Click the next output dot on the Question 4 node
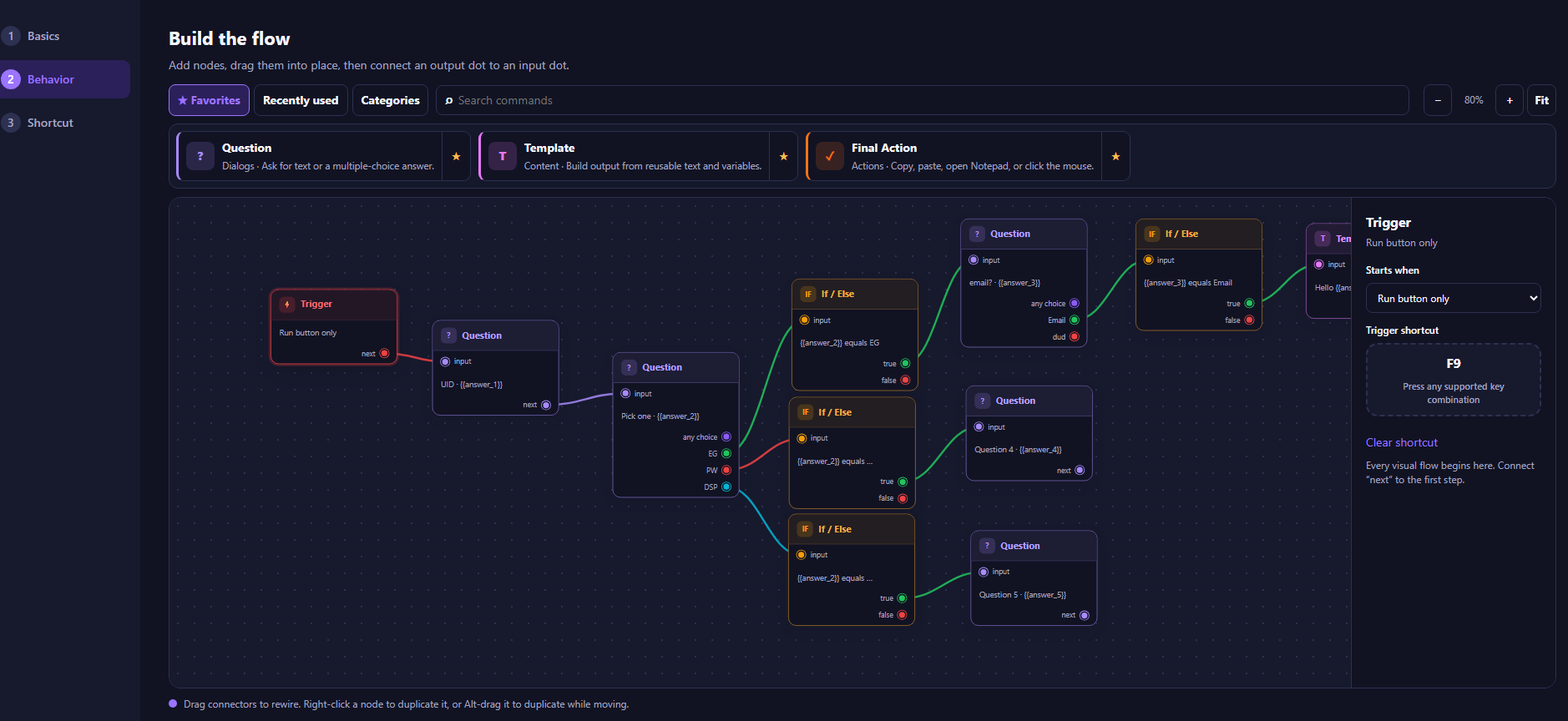The width and height of the screenshot is (1568, 721). [x=1080, y=471]
